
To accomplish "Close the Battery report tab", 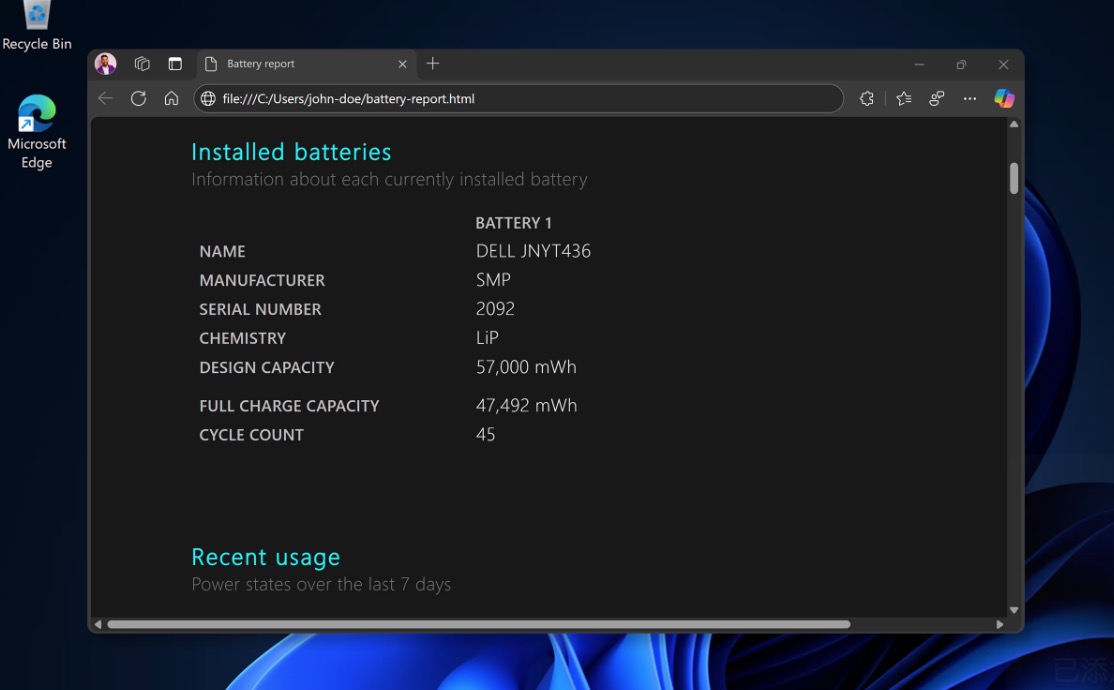I will [402, 64].
